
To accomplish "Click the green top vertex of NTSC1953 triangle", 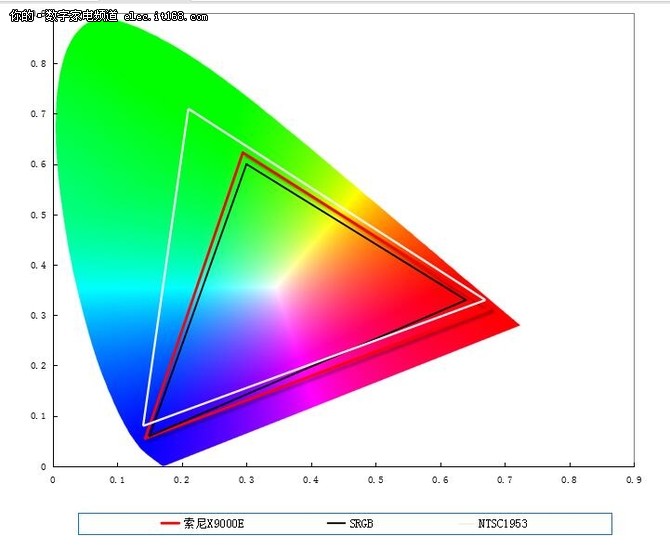I will coord(188,110).
